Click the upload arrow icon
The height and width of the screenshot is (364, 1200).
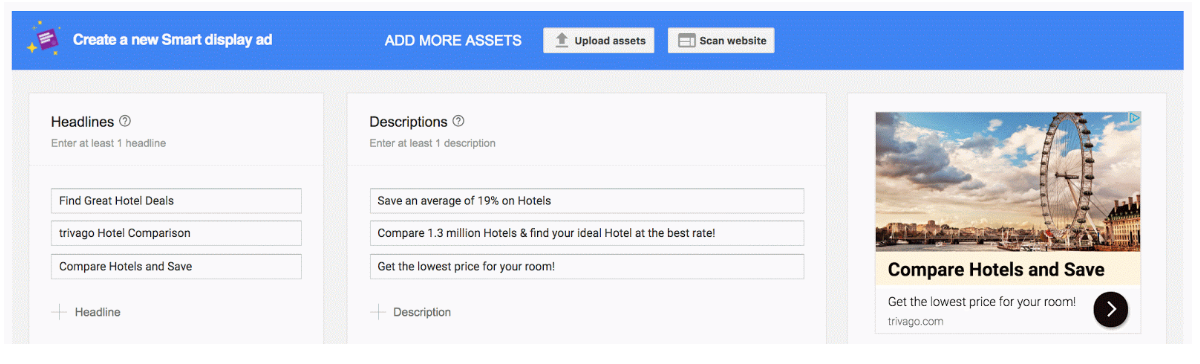point(562,40)
